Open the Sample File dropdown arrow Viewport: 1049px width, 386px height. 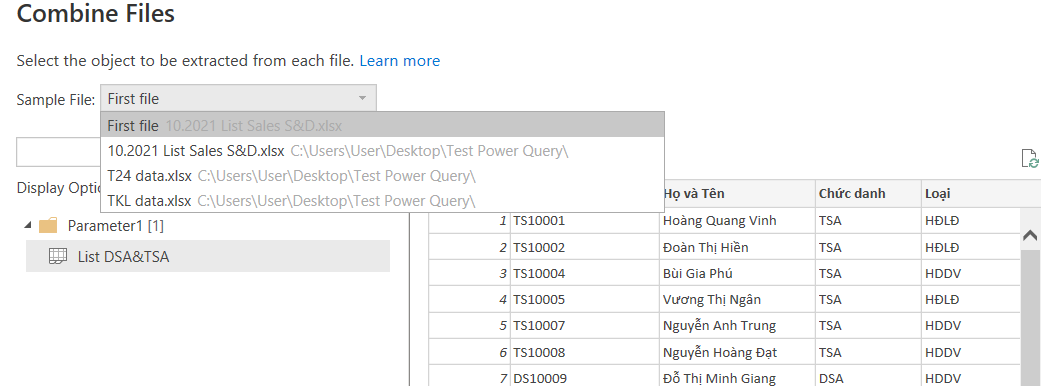[362, 99]
